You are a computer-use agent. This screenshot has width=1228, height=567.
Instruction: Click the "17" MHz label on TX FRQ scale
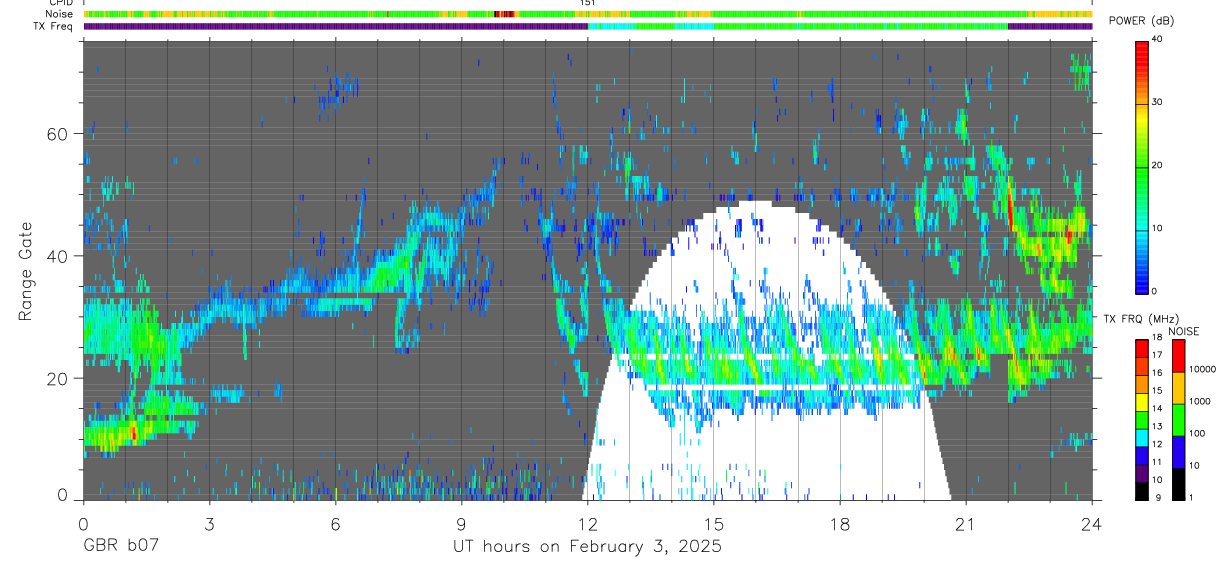pyautogui.click(x=1158, y=355)
